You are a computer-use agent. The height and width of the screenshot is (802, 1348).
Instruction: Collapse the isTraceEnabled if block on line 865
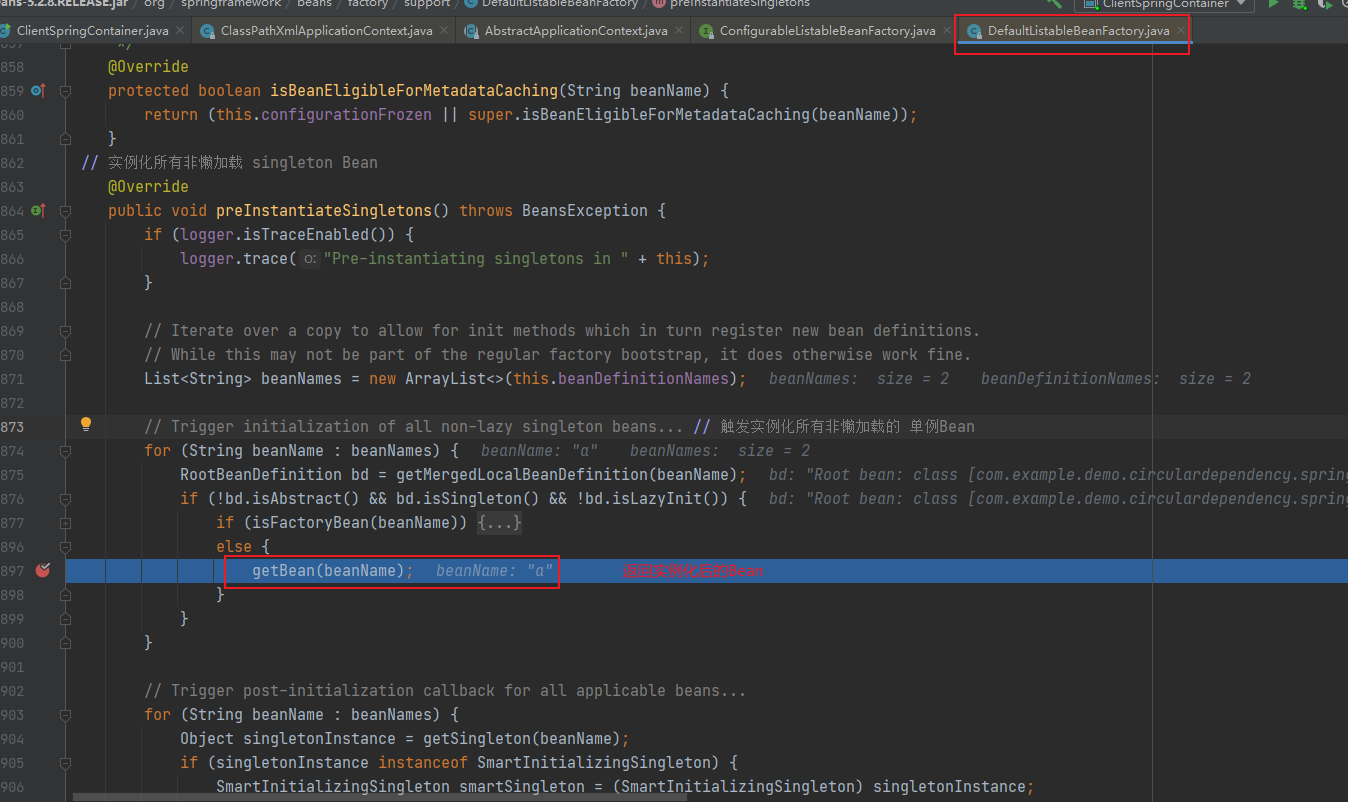tap(65, 235)
